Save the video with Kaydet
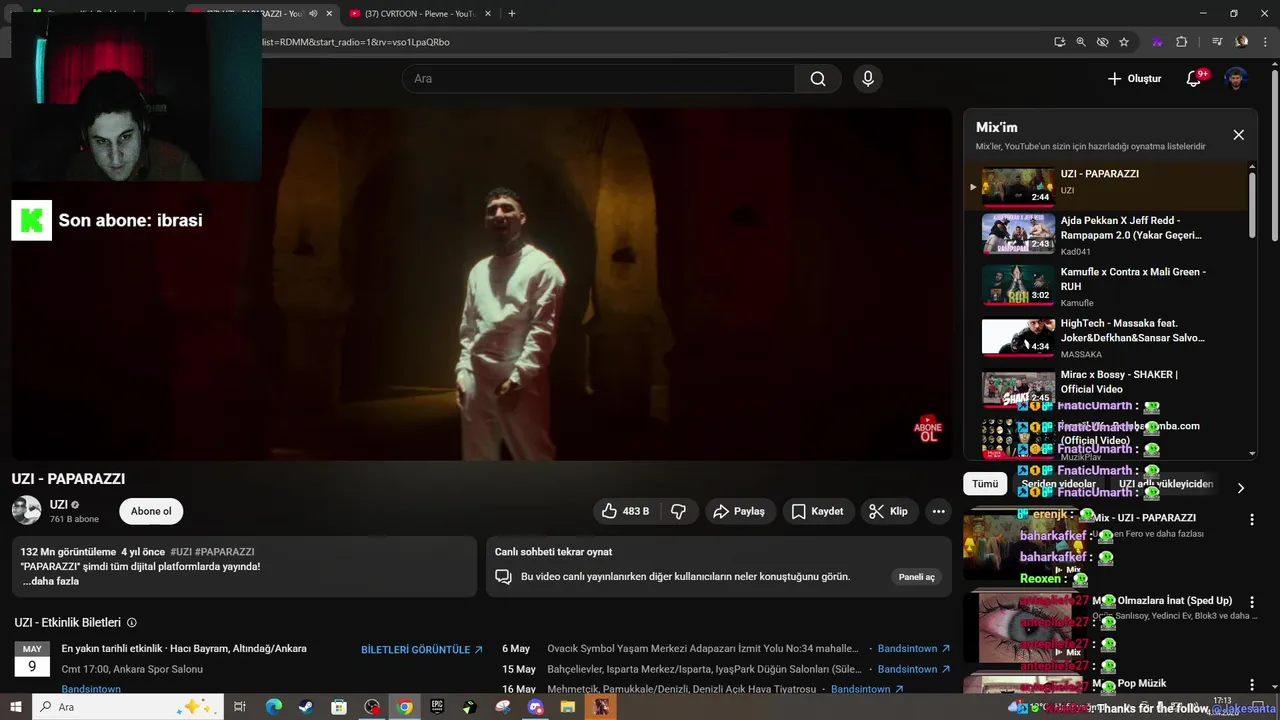The image size is (1280, 720). pyautogui.click(x=818, y=511)
